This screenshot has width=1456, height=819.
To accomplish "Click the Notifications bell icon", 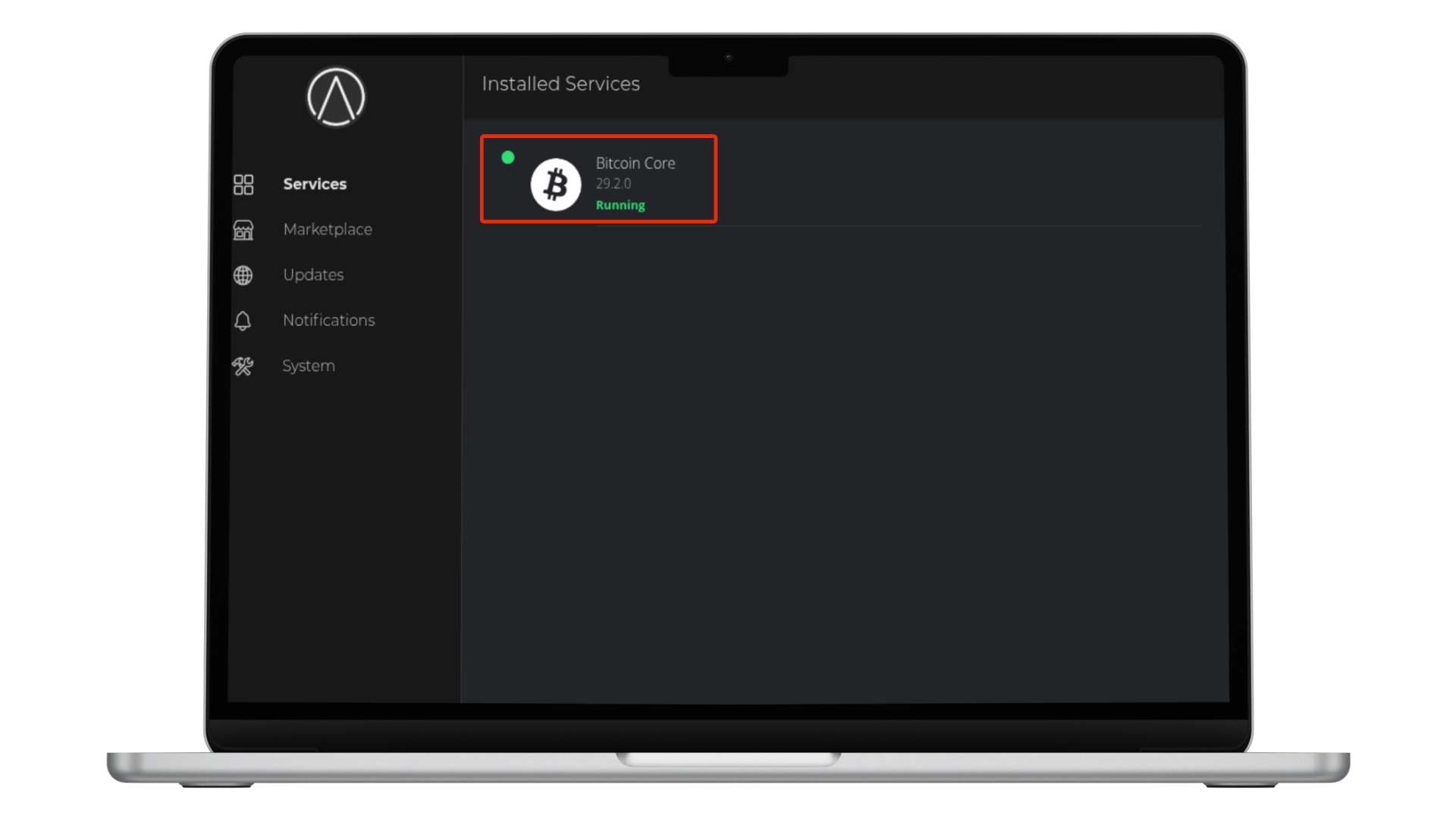I will [x=243, y=321].
